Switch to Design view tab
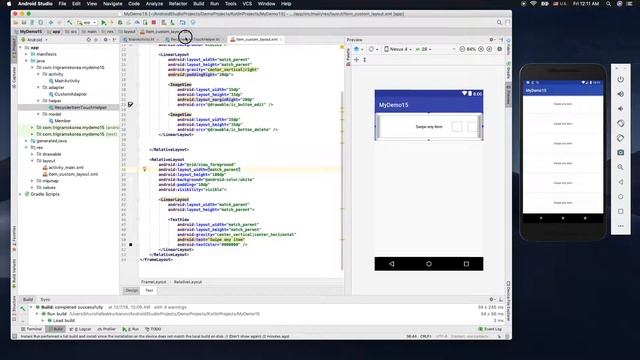 point(132,290)
